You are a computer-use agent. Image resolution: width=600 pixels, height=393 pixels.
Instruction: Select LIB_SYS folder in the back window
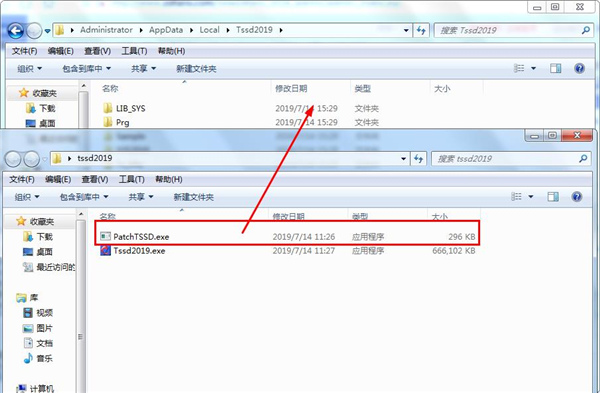pos(130,109)
